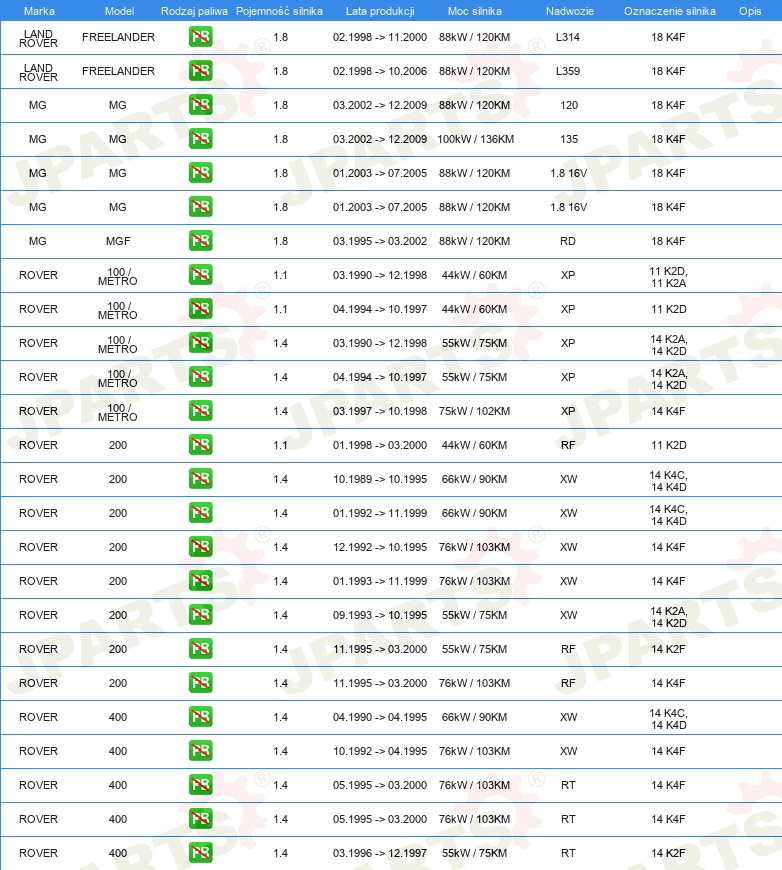Image resolution: width=782 pixels, height=870 pixels.
Task: Click the 02.1998 -> 10.2006 production years cell
Action: [x=380, y=71]
